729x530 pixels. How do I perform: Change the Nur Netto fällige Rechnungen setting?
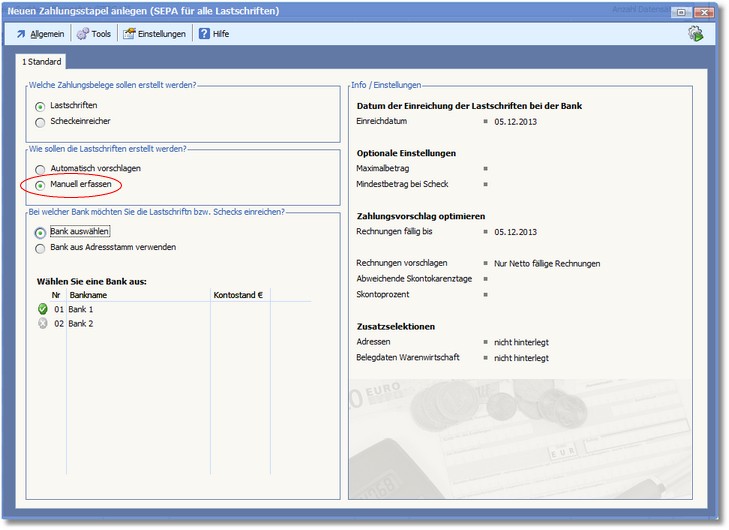pos(547,263)
